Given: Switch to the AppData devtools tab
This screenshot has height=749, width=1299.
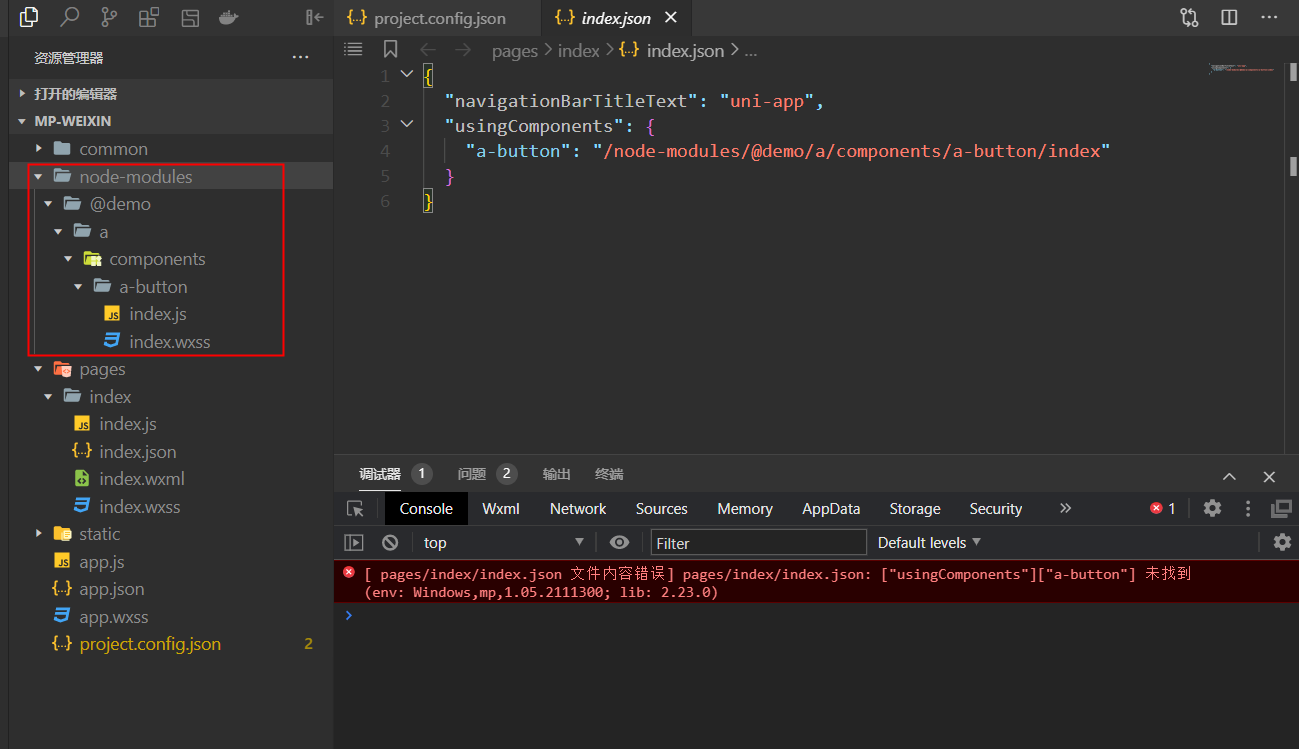Looking at the screenshot, I should pos(831,508).
